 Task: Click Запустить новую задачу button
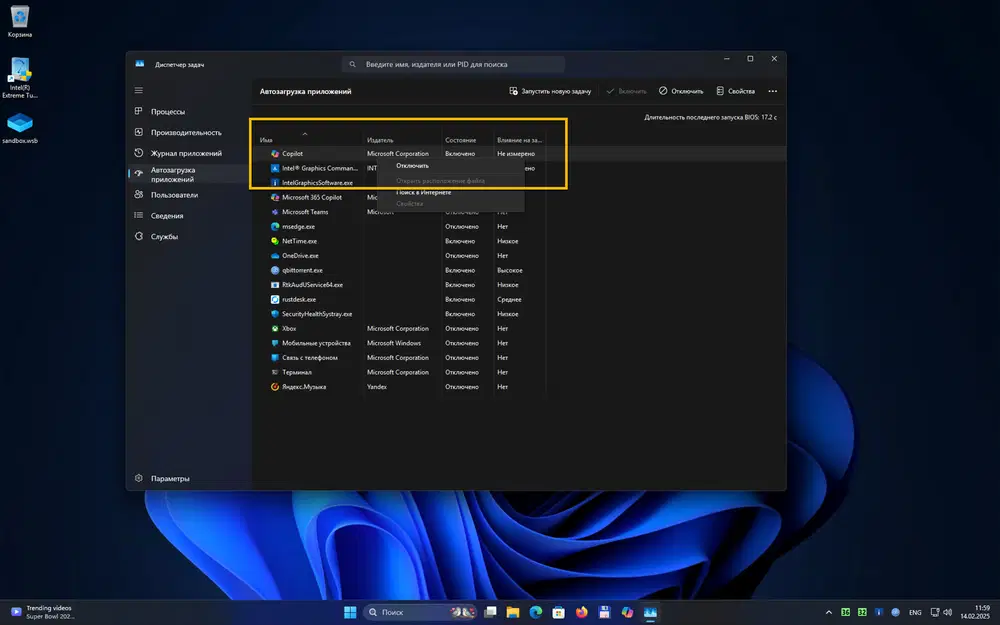550,91
